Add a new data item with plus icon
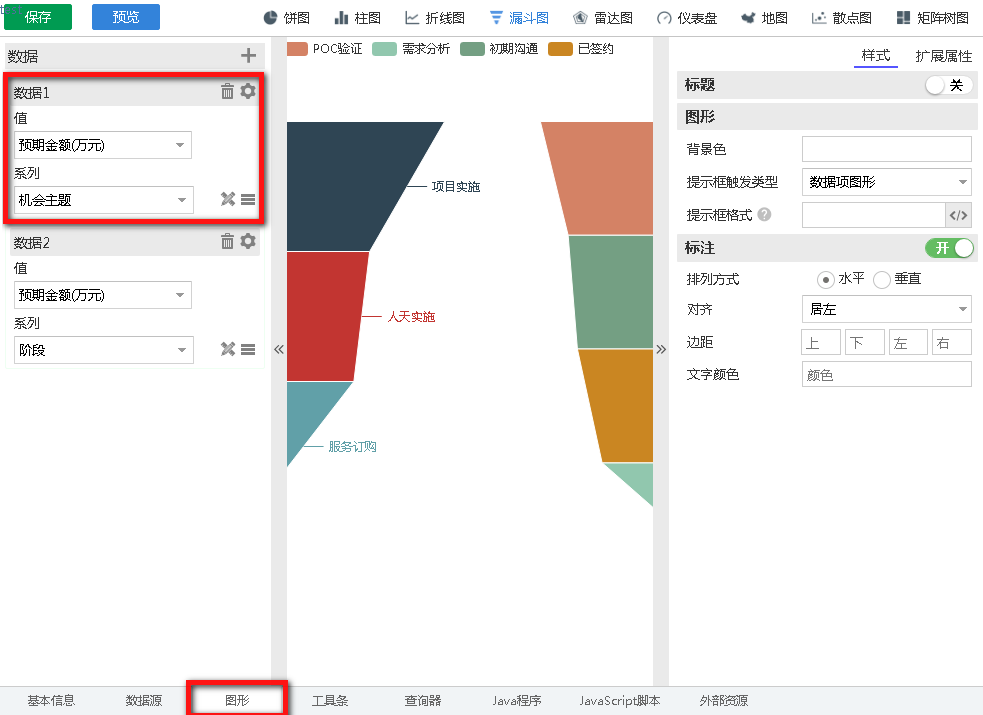Image resolution: width=983 pixels, height=715 pixels. pos(248,56)
